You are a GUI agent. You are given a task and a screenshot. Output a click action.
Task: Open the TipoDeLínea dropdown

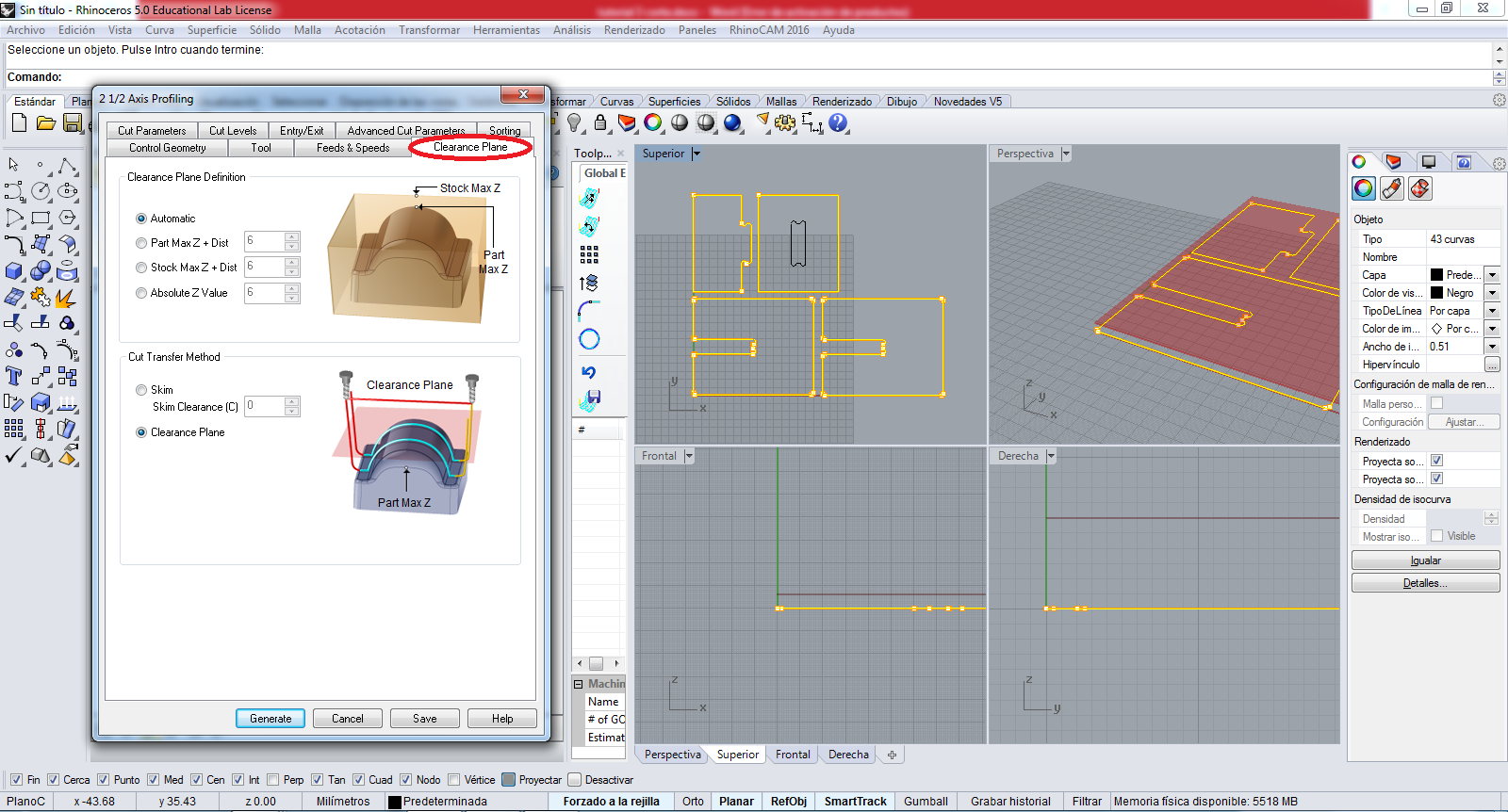pyautogui.click(x=1492, y=311)
